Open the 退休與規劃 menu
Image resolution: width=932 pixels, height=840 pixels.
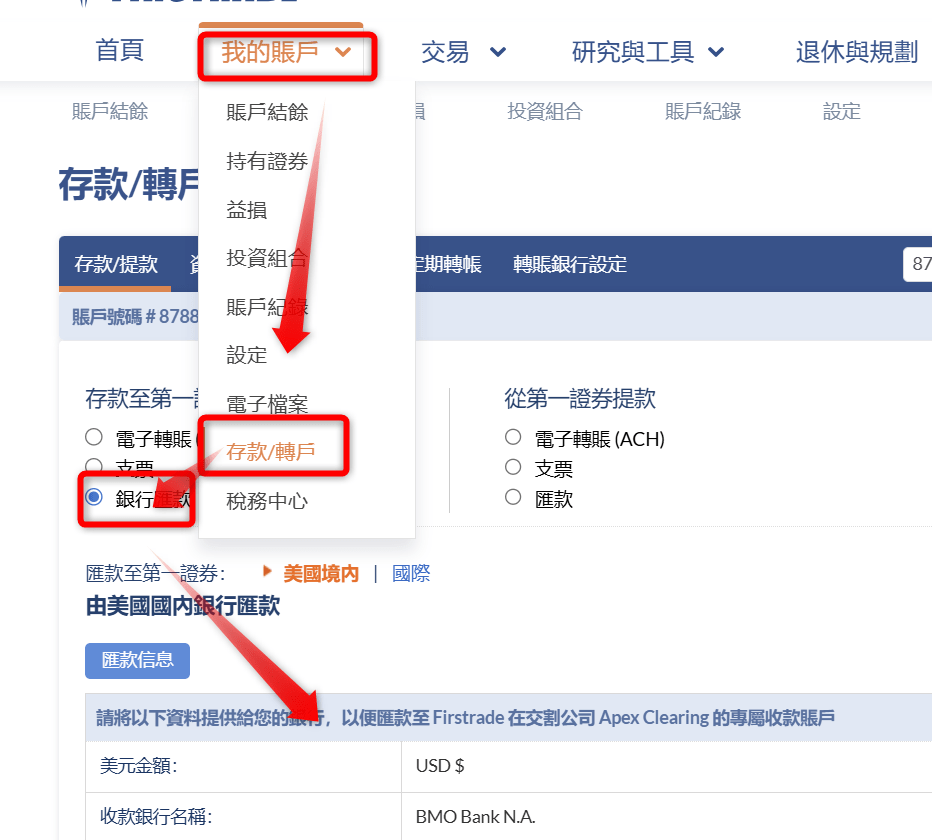857,52
